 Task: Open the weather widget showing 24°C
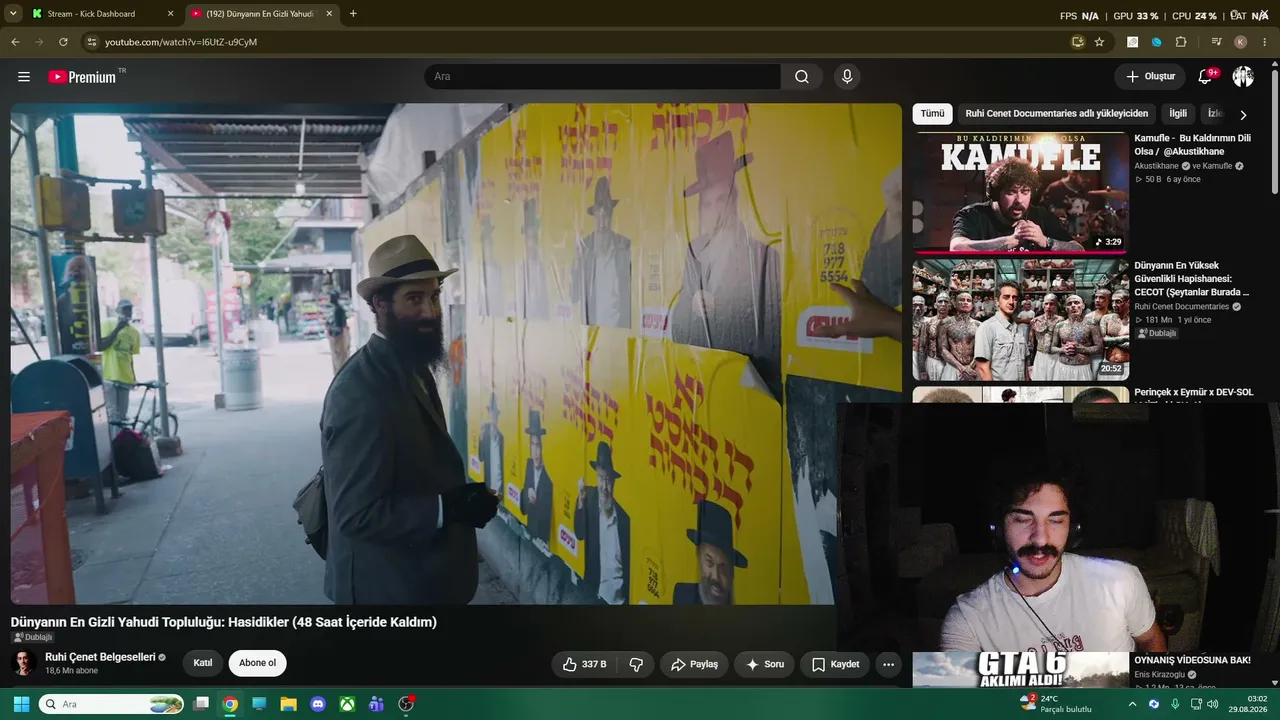(x=1056, y=704)
